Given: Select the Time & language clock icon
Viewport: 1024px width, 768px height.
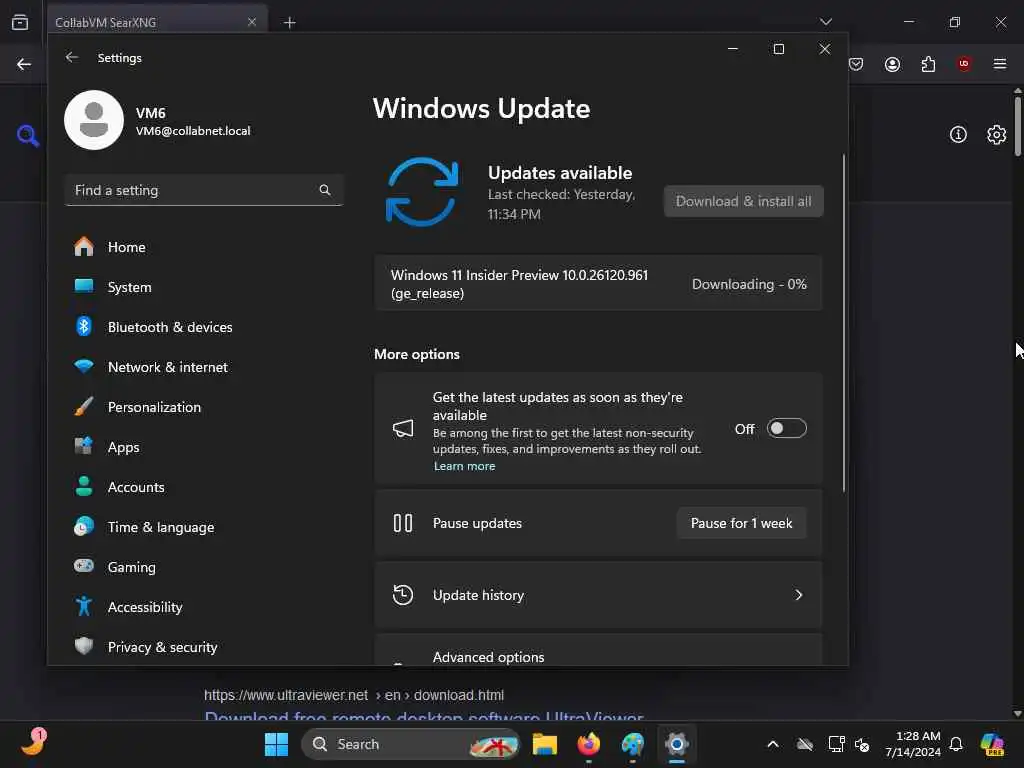Looking at the screenshot, I should click(84, 526).
